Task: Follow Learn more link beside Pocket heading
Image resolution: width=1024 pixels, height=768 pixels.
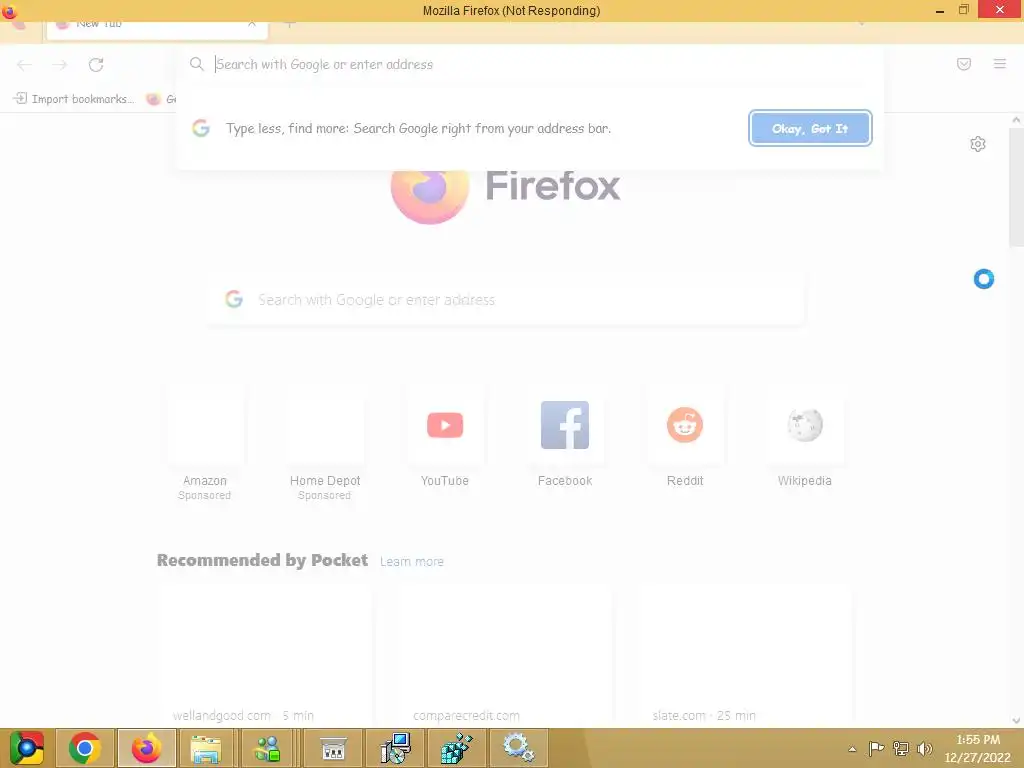Action: [411, 562]
